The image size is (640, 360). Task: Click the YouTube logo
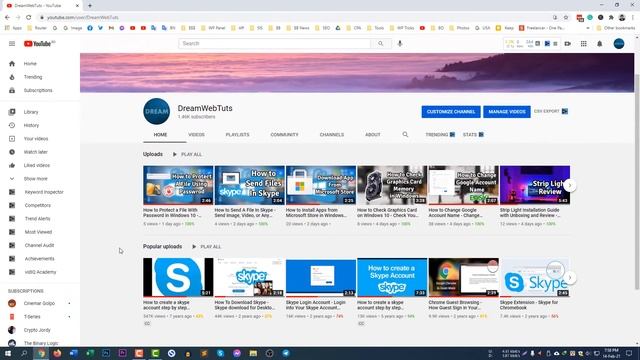[x=39, y=44]
